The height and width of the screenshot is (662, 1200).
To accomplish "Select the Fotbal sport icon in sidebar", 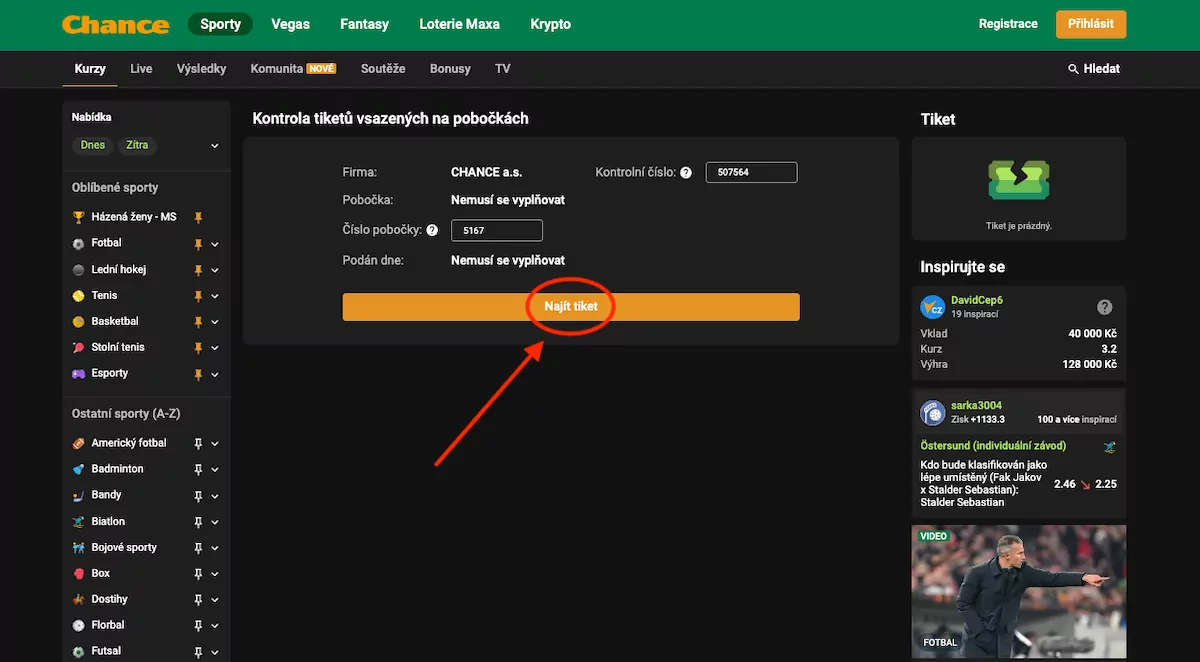I will 78,243.
